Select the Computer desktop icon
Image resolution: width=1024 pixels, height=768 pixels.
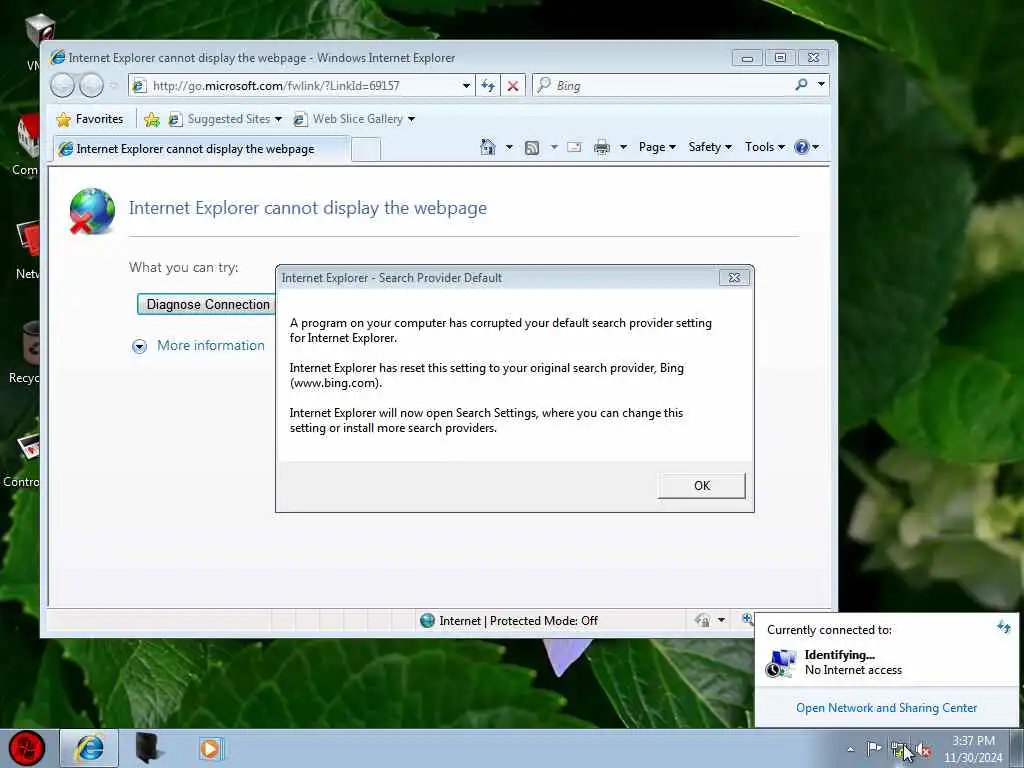(26, 145)
